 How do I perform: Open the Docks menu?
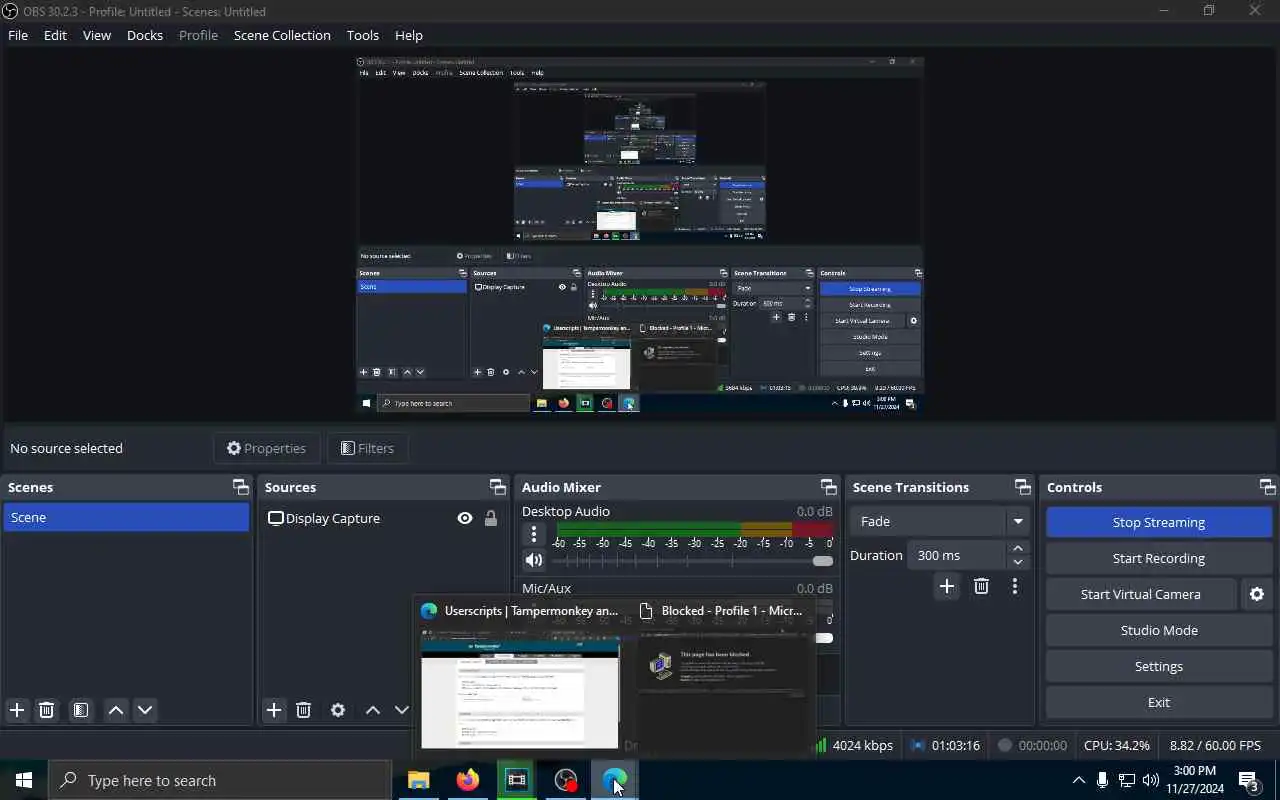tap(145, 35)
